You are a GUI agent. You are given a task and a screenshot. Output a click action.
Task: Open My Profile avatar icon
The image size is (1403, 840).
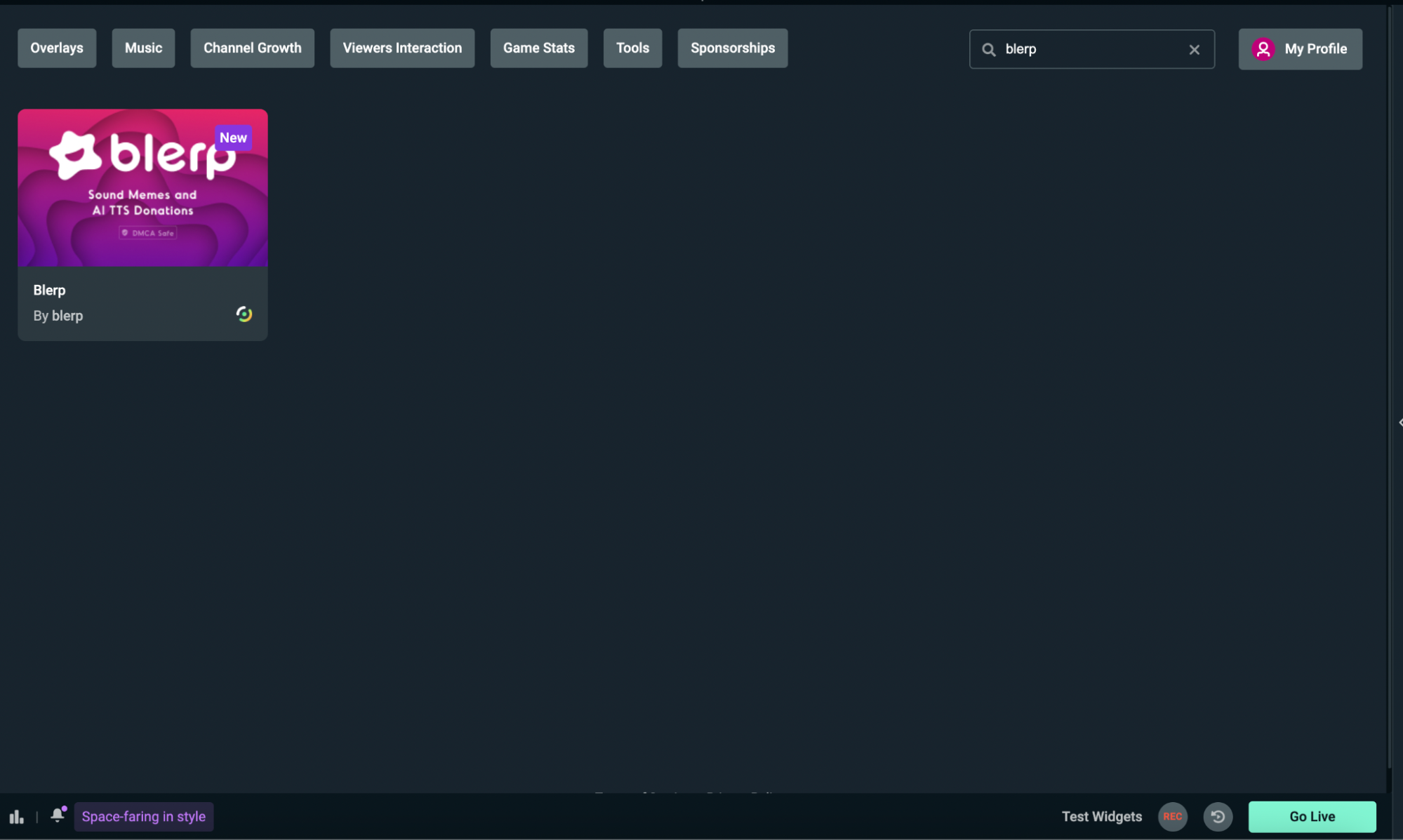(1263, 49)
